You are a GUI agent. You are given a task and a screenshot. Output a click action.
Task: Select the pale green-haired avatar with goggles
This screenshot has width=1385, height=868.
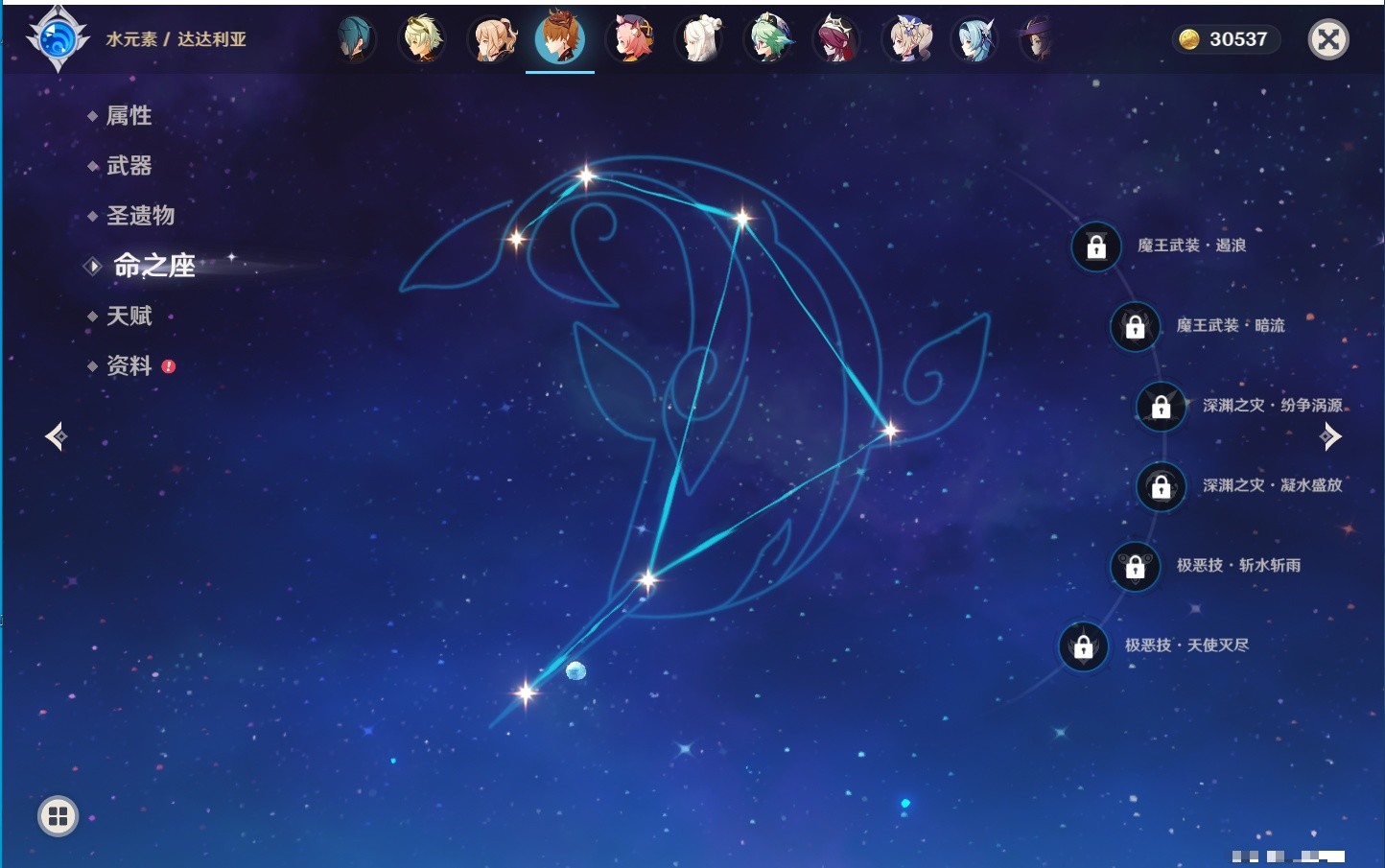pos(422,39)
